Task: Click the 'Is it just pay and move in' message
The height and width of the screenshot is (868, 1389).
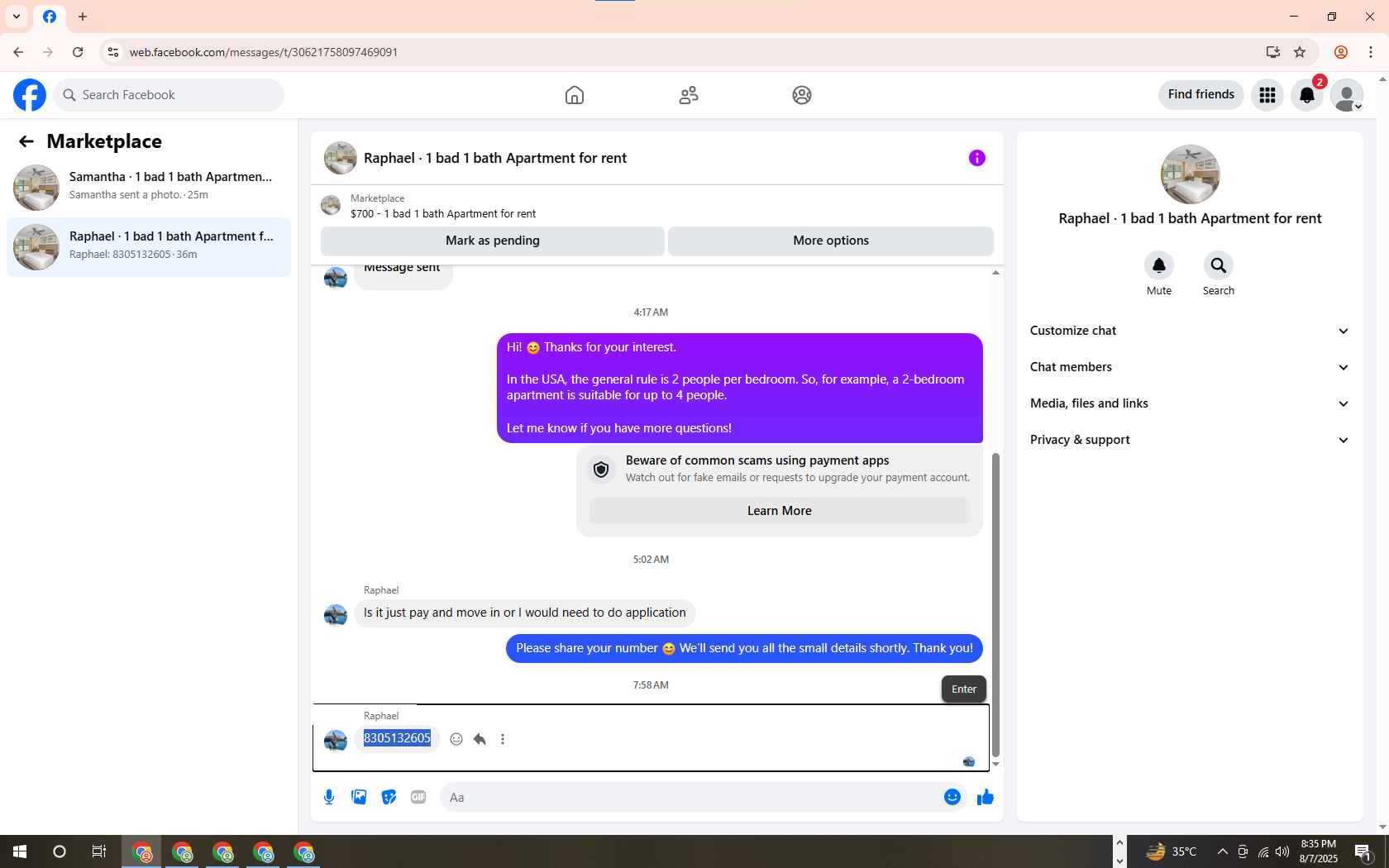Action: click(x=525, y=613)
